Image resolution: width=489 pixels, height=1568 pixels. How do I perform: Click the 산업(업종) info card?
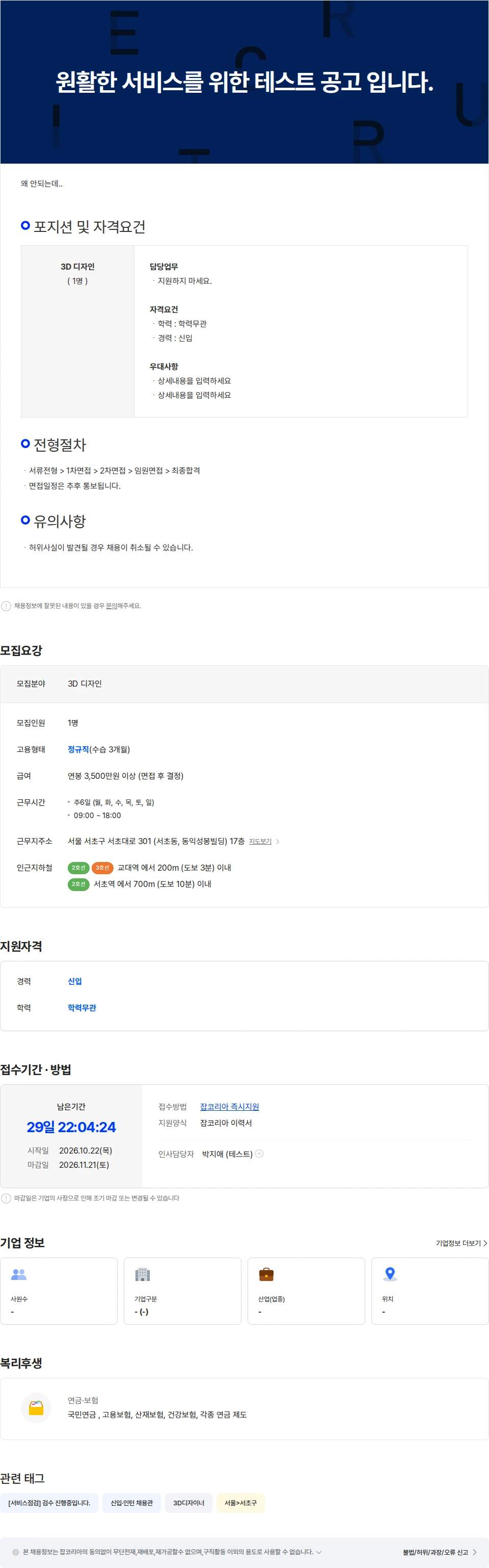(307, 1291)
